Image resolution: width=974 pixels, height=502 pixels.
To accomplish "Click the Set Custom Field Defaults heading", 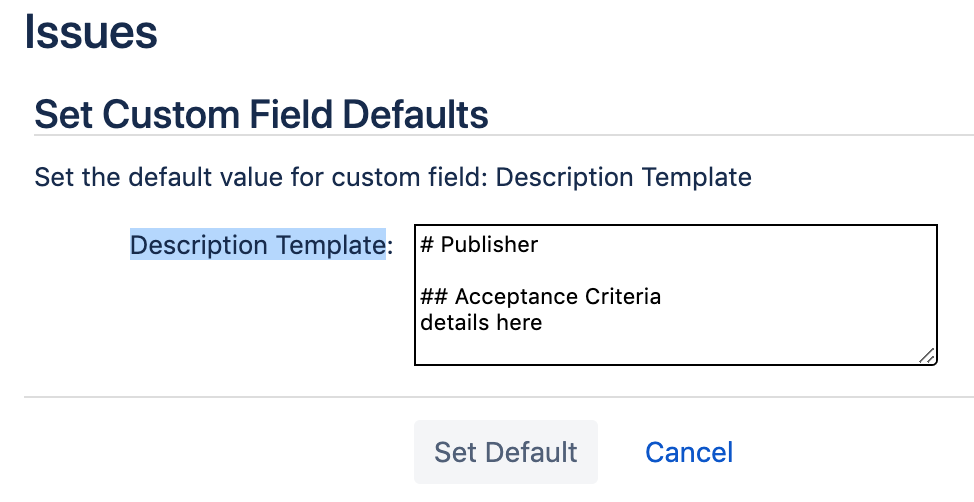I will coord(261,114).
